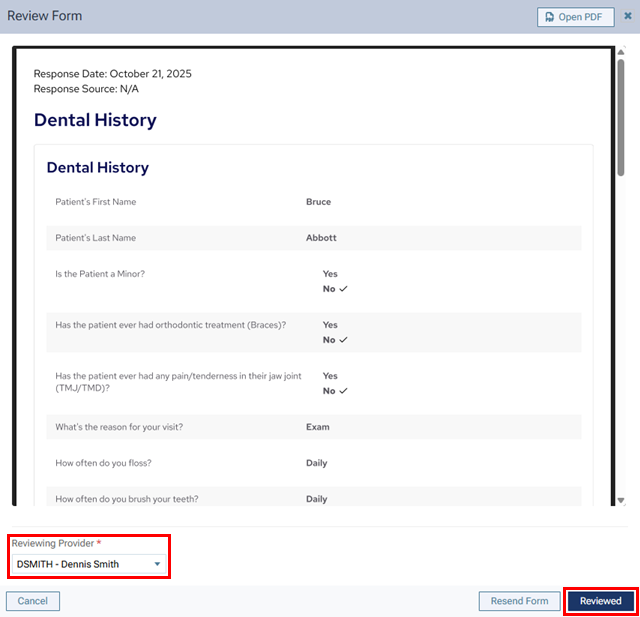Mark the form as Reviewed
640x617 pixels.
(600, 601)
